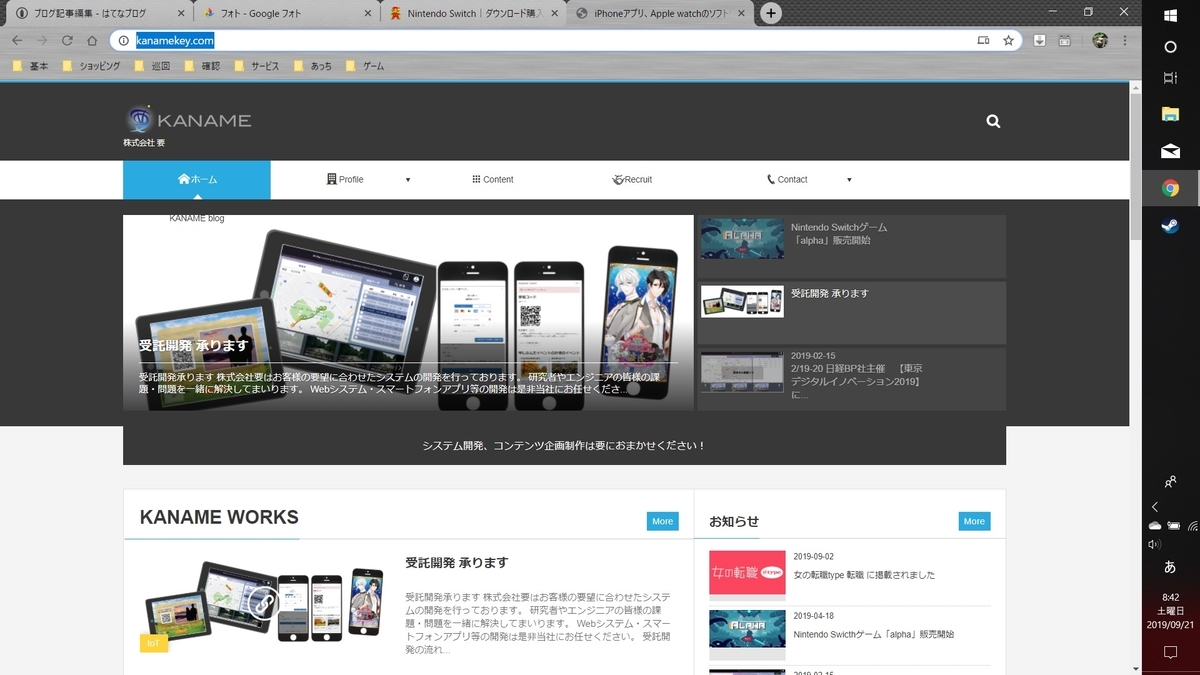Open the Content navigation item
1200x675 pixels.
tap(492, 180)
